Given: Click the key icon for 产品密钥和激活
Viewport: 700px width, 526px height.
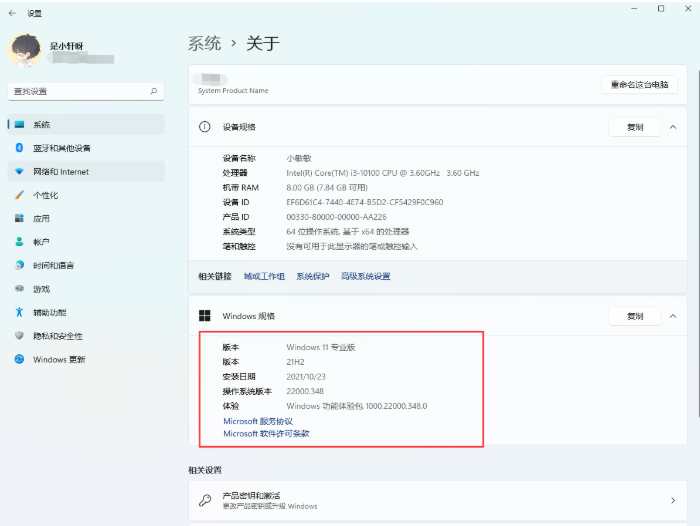Looking at the screenshot, I should coord(205,500).
